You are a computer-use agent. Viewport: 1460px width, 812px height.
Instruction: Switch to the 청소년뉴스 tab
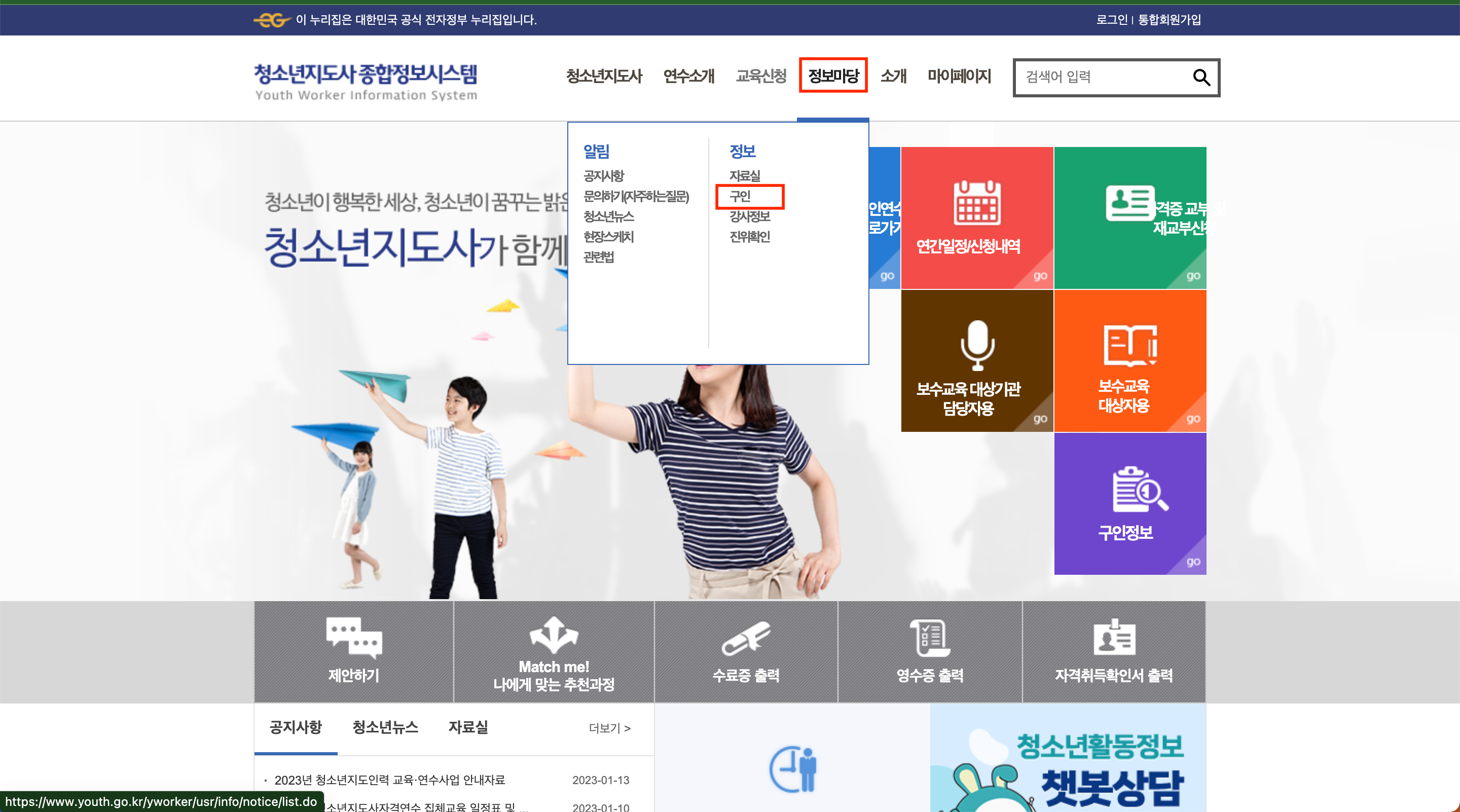(385, 727)
